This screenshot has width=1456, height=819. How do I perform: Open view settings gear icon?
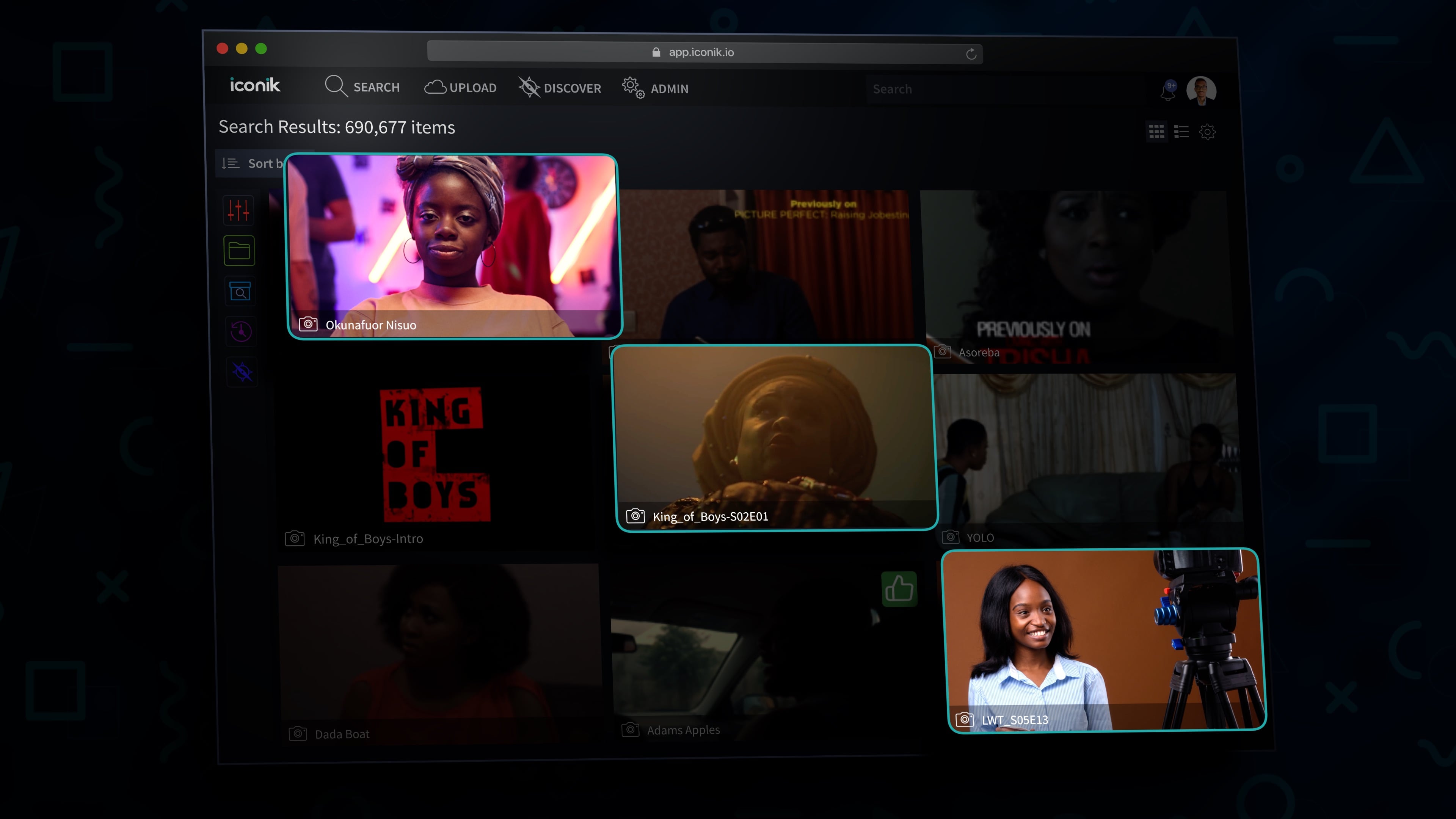1207,132
